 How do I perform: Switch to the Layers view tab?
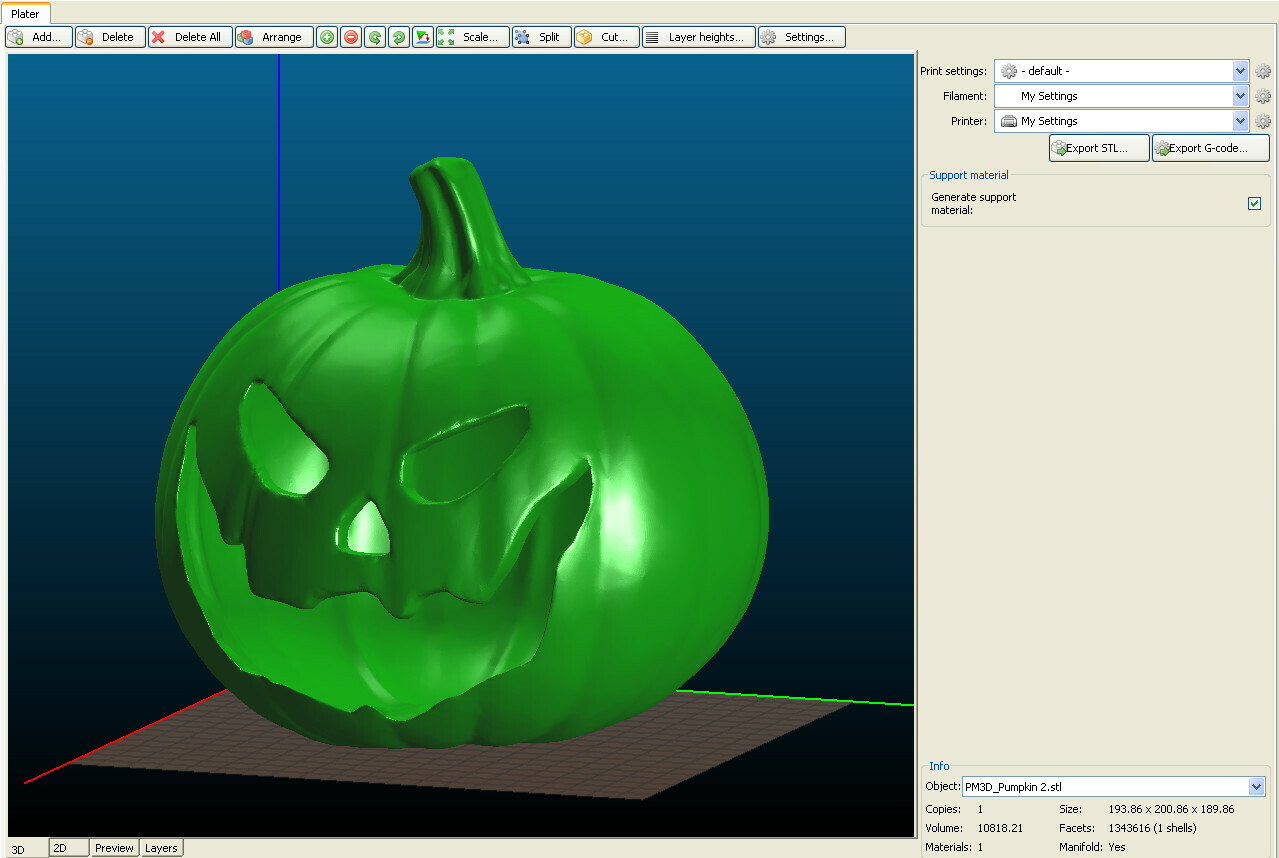[161, 848]
